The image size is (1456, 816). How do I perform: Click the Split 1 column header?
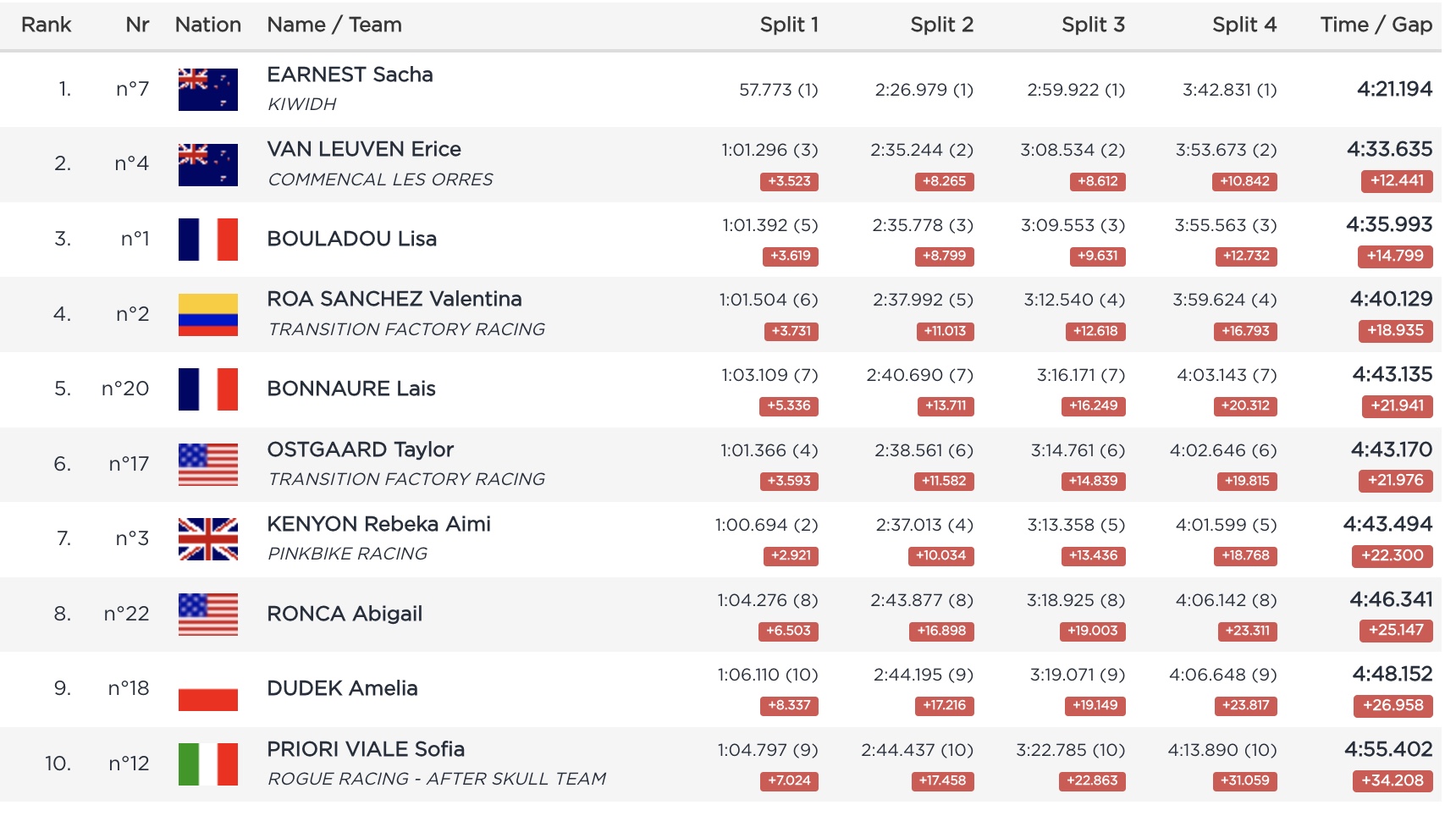pos(788,25)
